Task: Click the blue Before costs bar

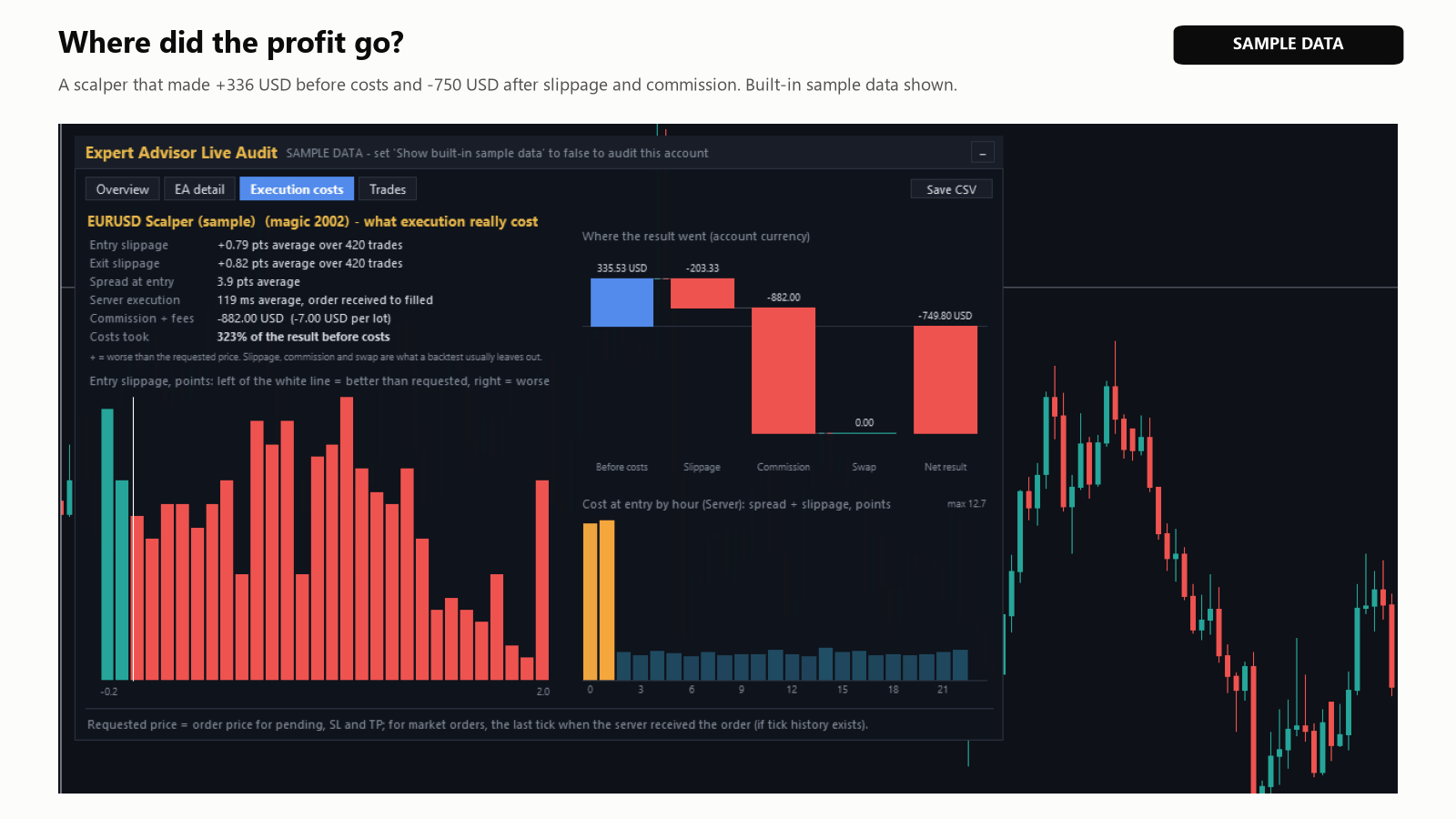Action: click(622, 302)
